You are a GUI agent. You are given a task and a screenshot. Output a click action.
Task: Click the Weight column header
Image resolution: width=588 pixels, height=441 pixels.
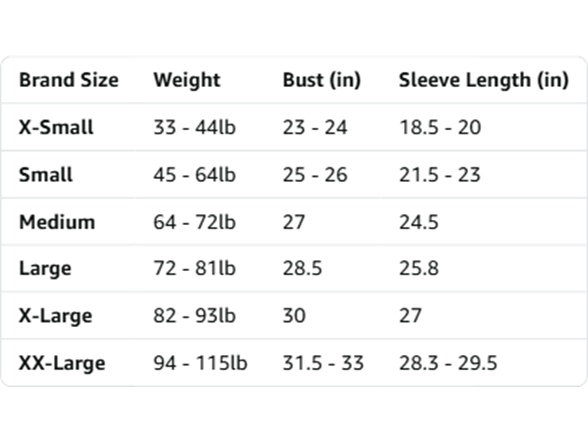187,81
